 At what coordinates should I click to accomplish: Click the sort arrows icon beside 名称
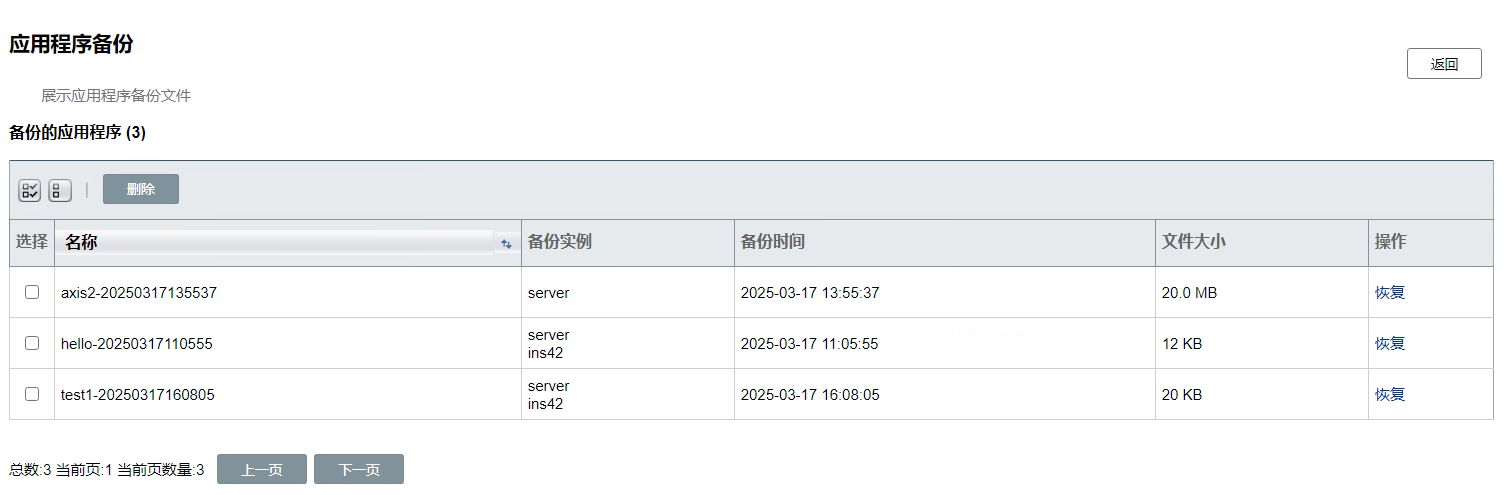(x=506, y=244)
